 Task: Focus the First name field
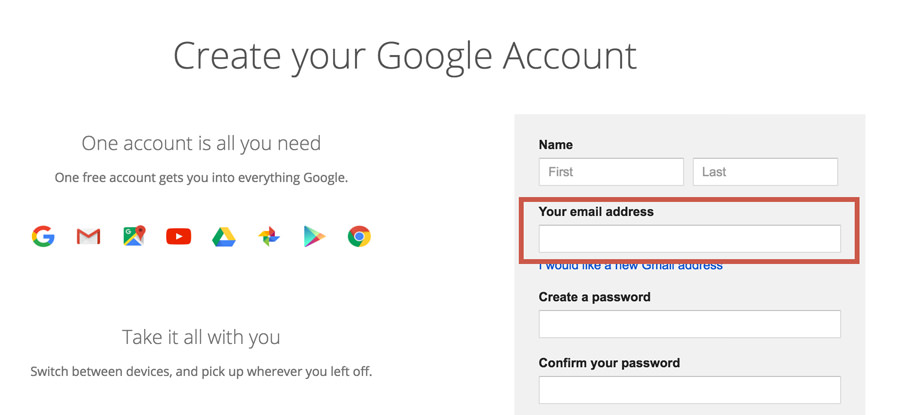point(611,172)
